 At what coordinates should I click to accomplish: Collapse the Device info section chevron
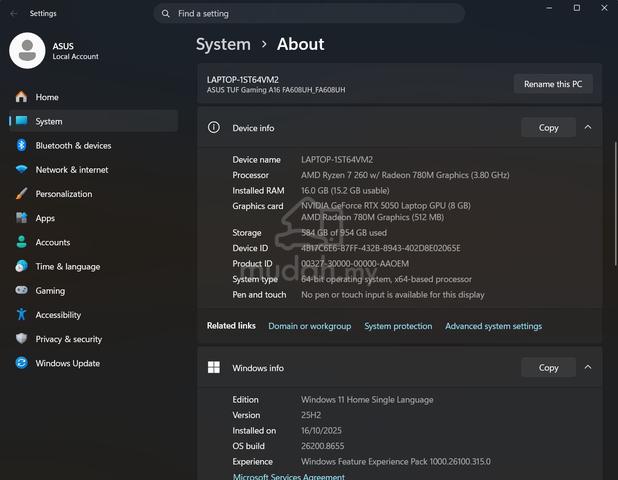[588, 127]
